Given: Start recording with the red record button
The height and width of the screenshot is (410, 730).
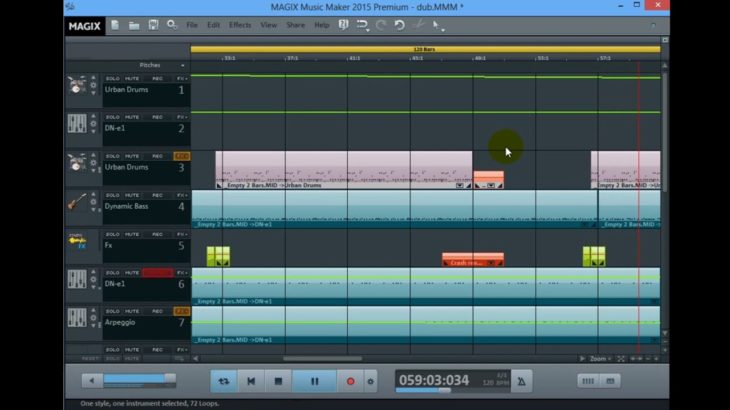Looking at the screenshot, I should (x=351, y=381).
